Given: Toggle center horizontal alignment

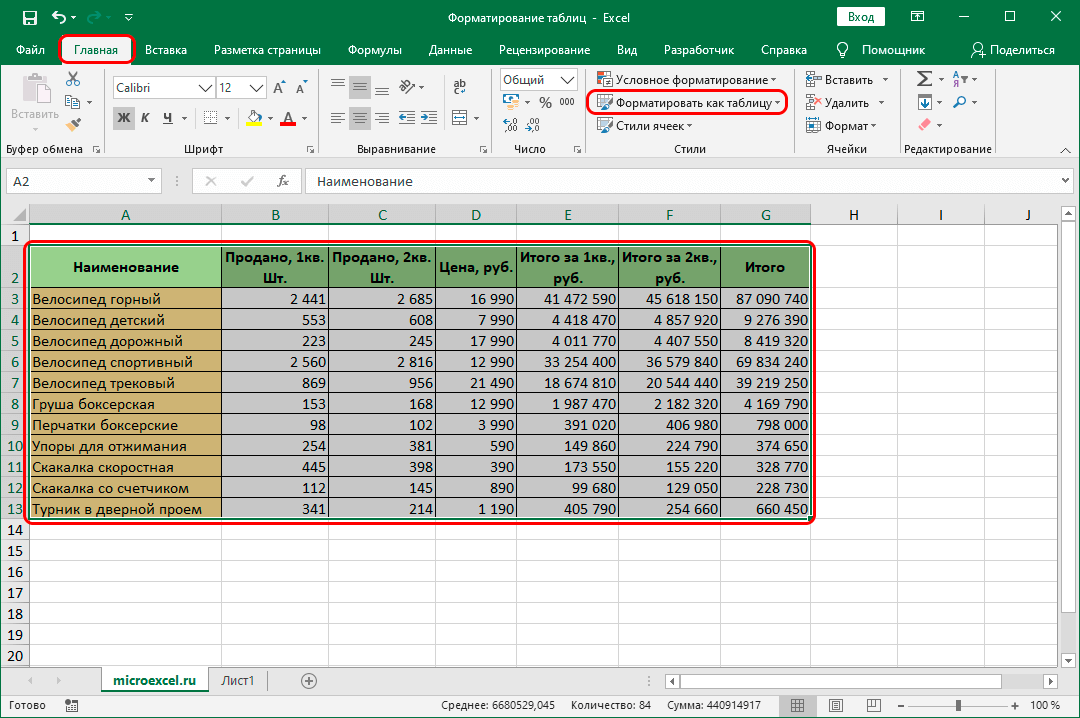Looking at the screenshot, I should [361, 118].
